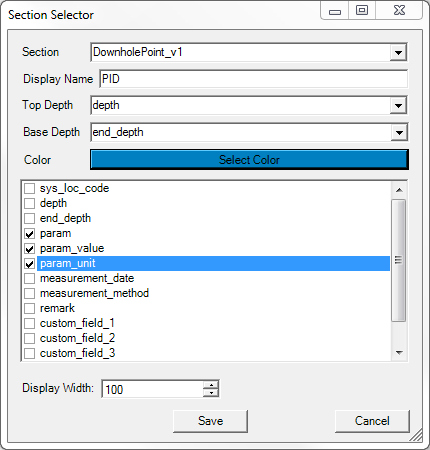Maximize the Section Selector window
The width and height of the screenshot is (430, 450).
[x=362, y=11]
